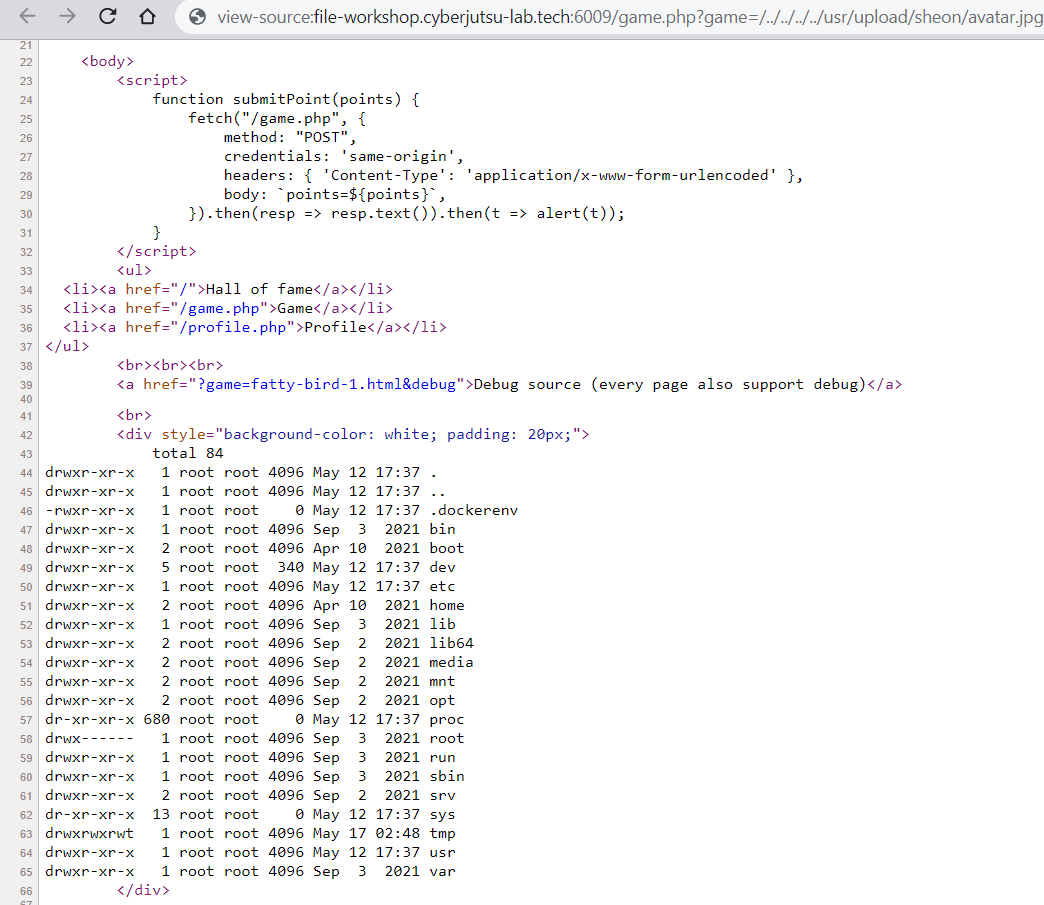1044x905 pixels.
Task: Click the method: "POST" line
Action: (x=290, y=137)
